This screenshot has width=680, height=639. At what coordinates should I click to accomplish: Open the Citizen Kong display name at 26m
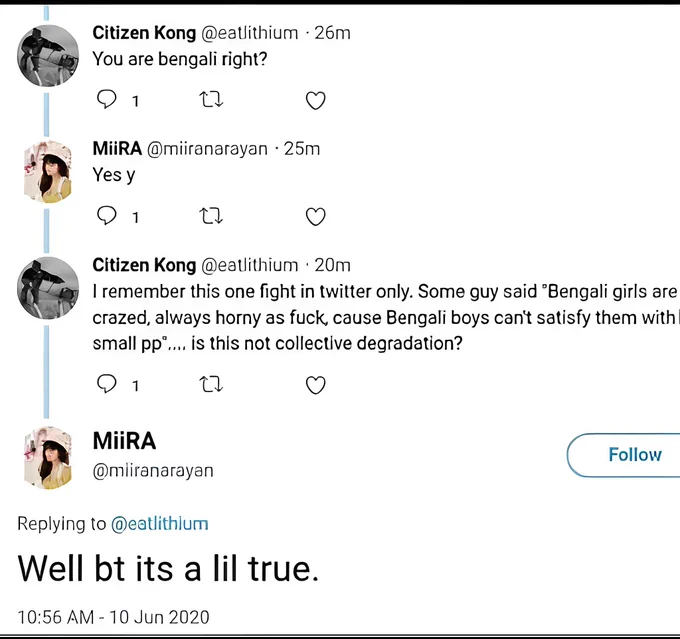click(x=144, y=33)
